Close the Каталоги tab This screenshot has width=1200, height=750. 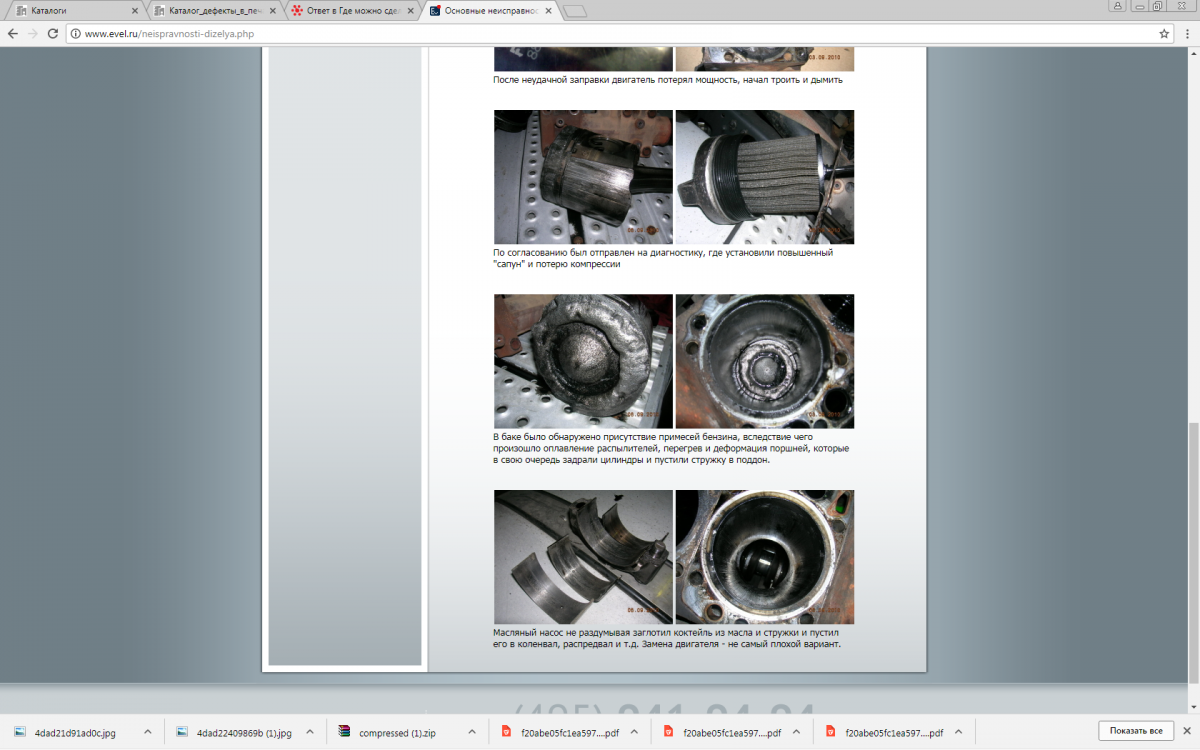coord(134,11)
